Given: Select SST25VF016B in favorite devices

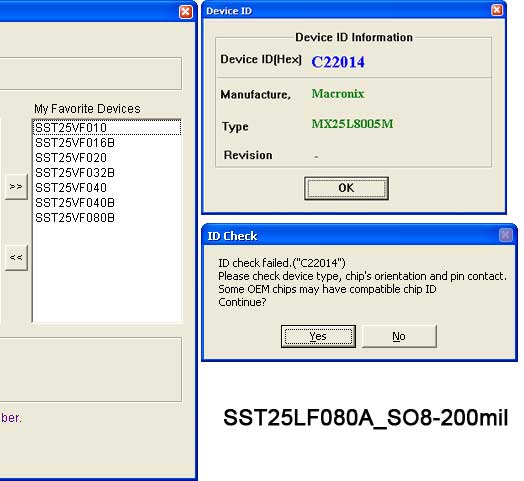Looking at the screenshot, I should (x=107, y=143).
